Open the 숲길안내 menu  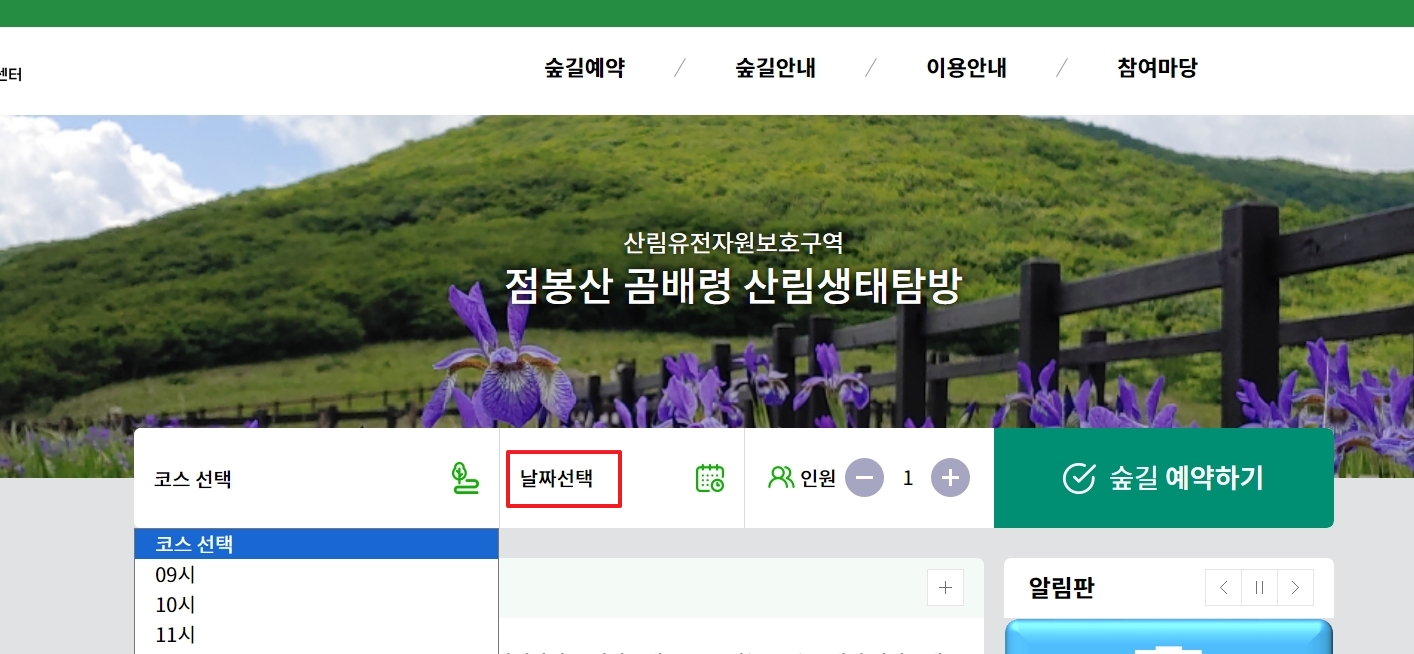tap(775, 68)
